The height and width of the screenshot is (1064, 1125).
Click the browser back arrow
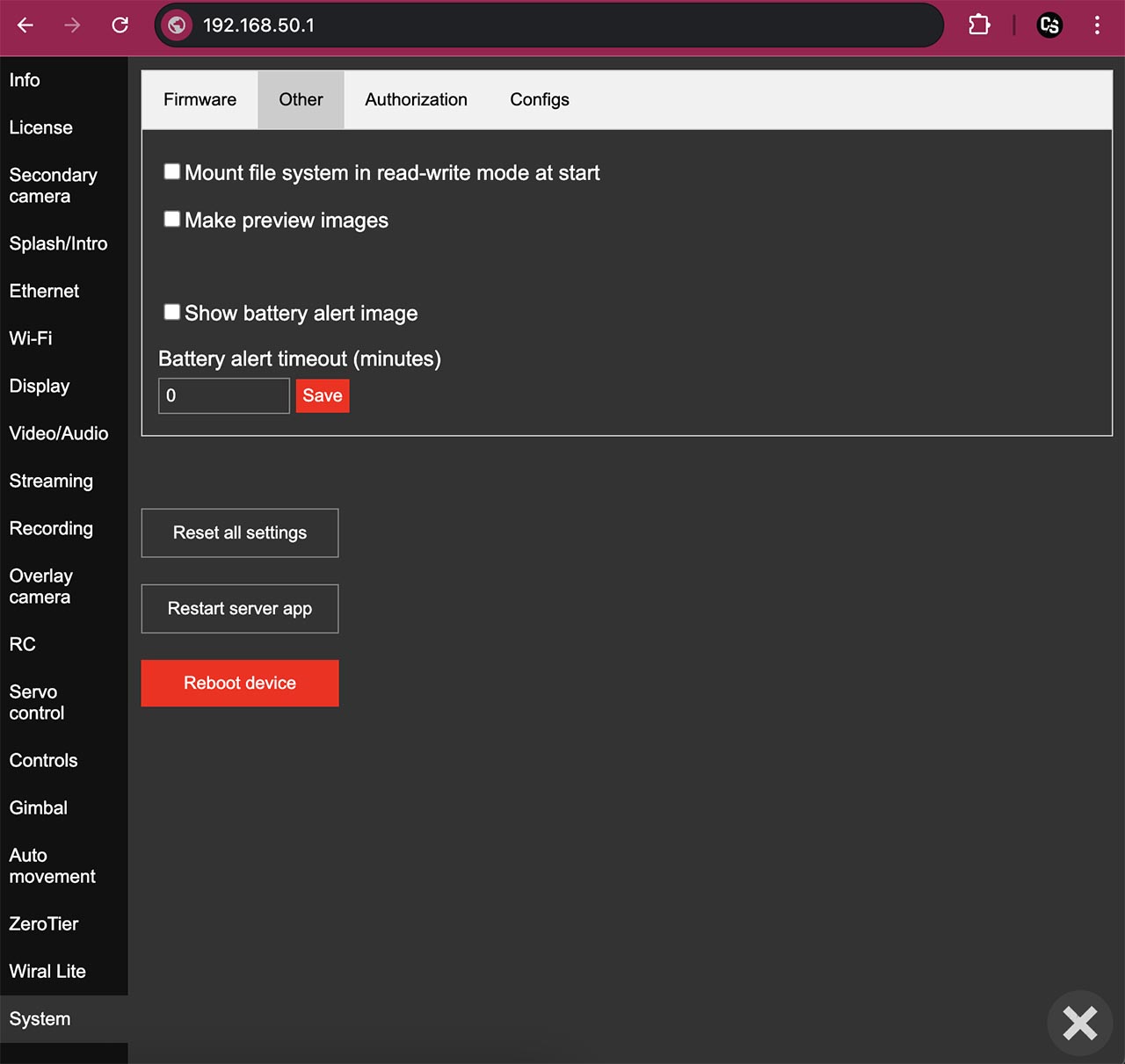point(25,25)
